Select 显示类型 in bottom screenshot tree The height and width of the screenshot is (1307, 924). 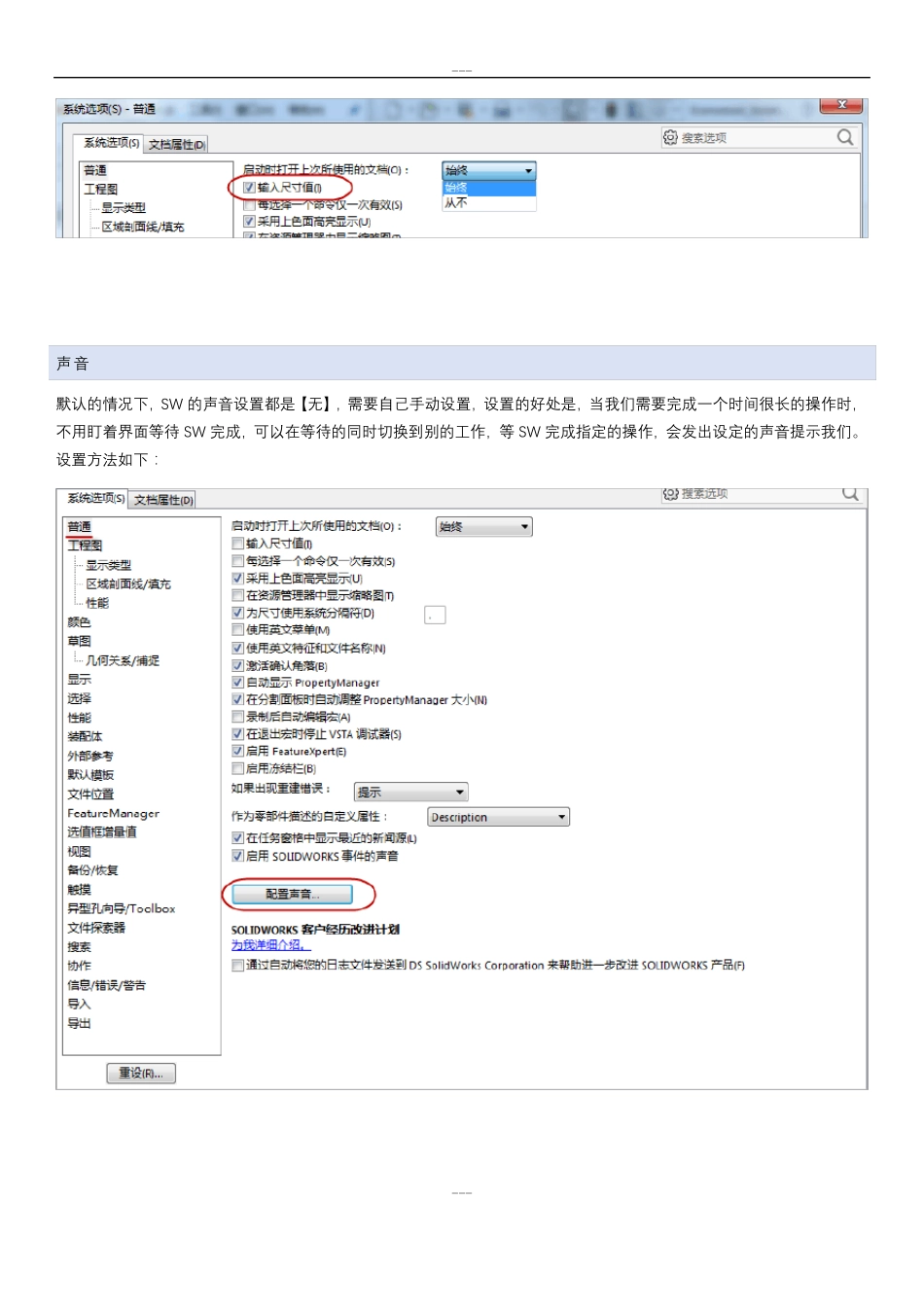point(108,565)
